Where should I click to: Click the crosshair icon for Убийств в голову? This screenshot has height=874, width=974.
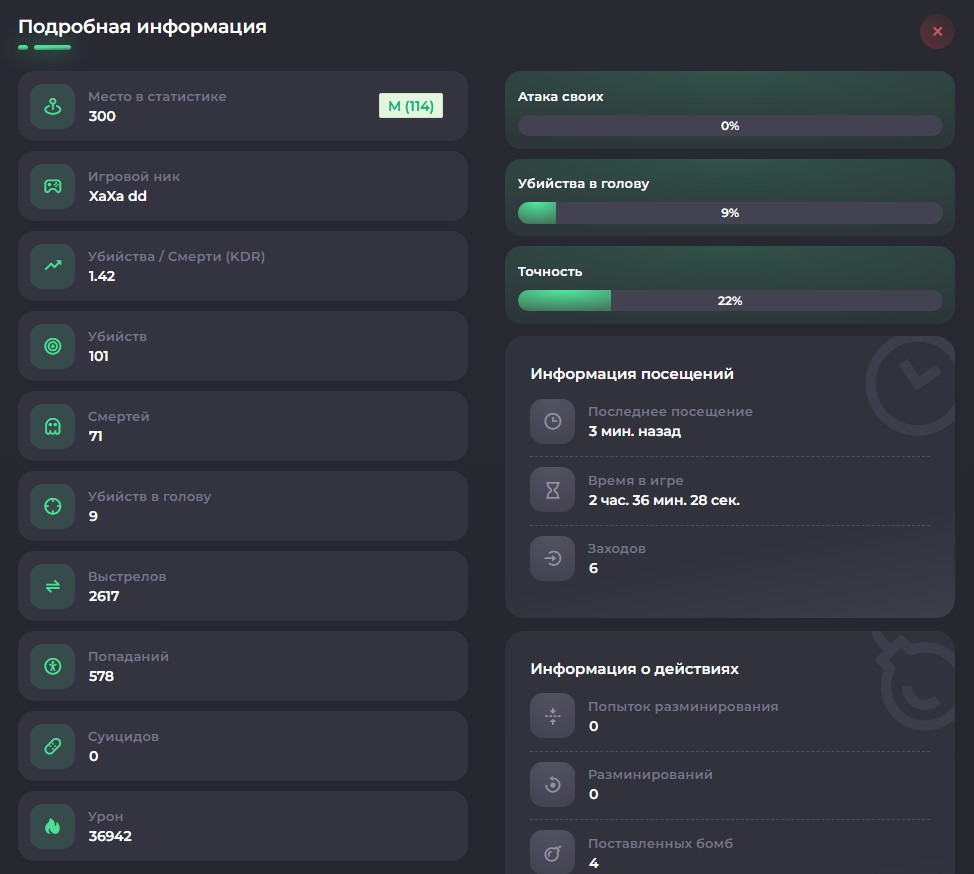53,506
